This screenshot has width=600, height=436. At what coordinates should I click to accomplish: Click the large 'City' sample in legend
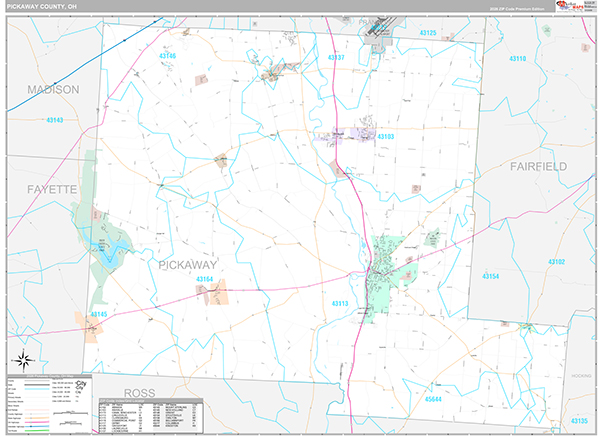[x=81, y=384]
